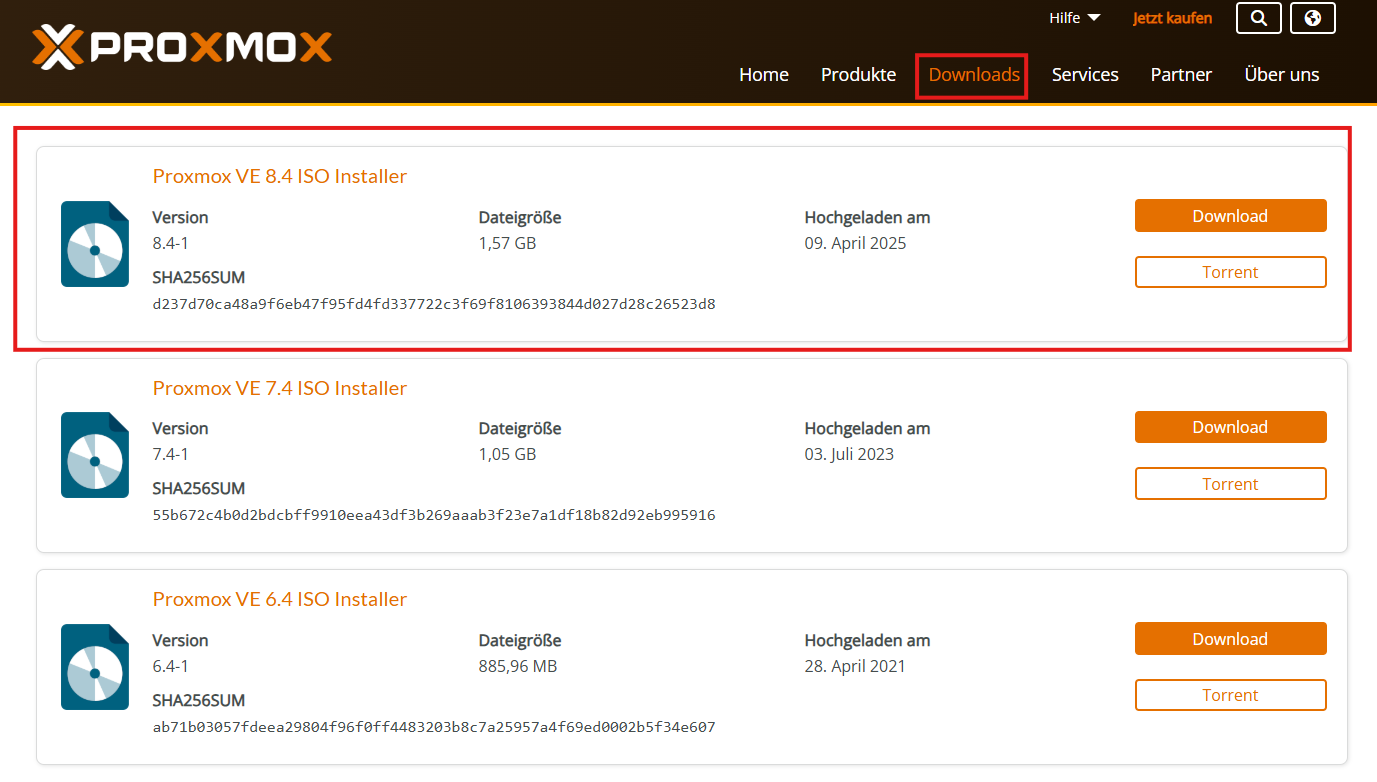Download the Proxmox VE 8.4 ISO

[1230, 216]
